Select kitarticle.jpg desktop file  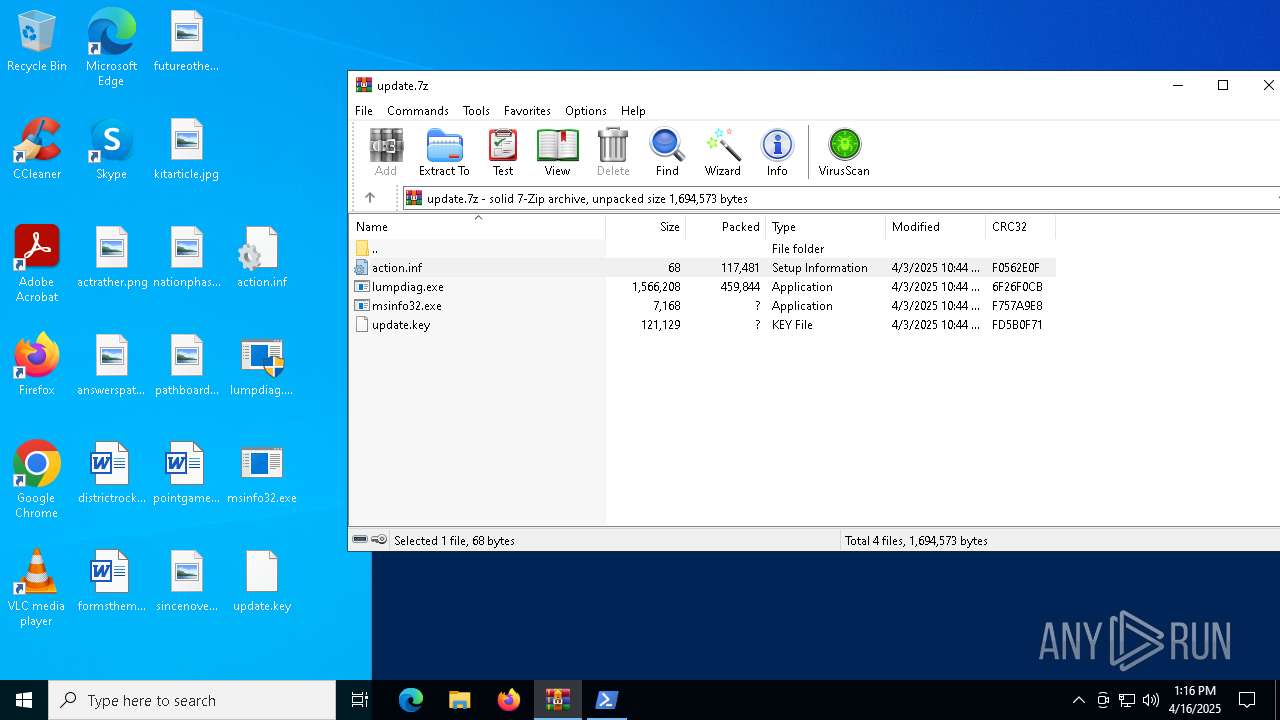tap(187, 149)
